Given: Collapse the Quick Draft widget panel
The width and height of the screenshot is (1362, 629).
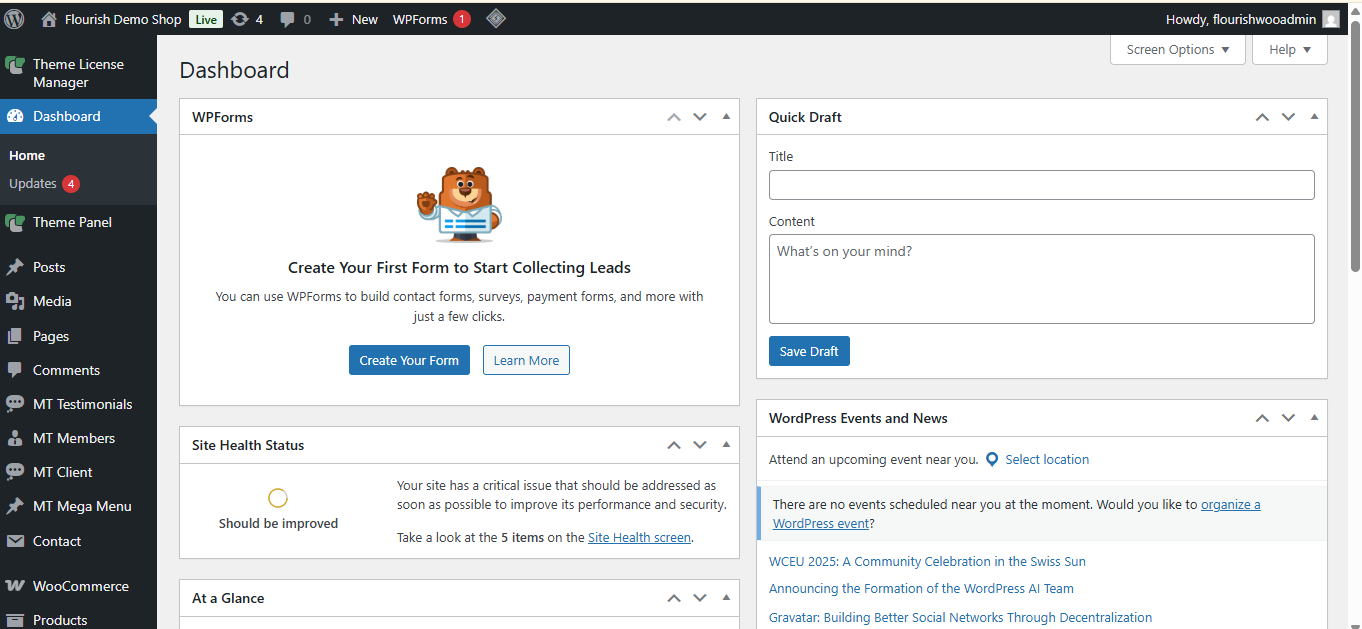Looking at the screenshot, I should pos(1314,117).
